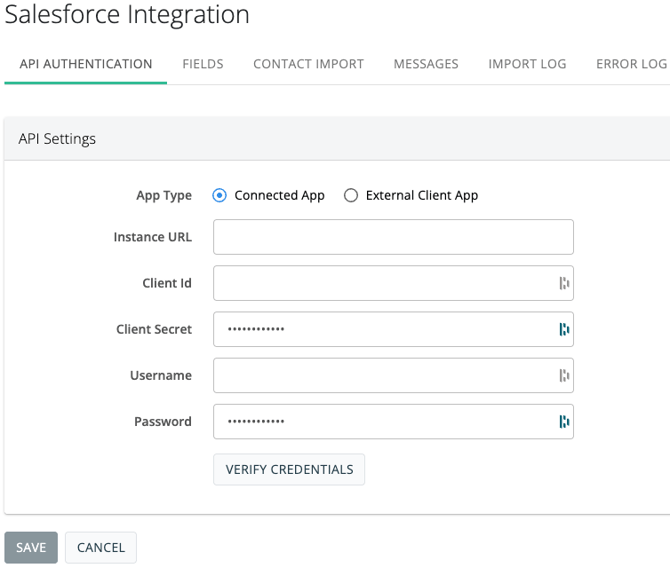This screenshot has height=568, width=670.
Task: Select the External Client App option
Action: click(351, 195)
